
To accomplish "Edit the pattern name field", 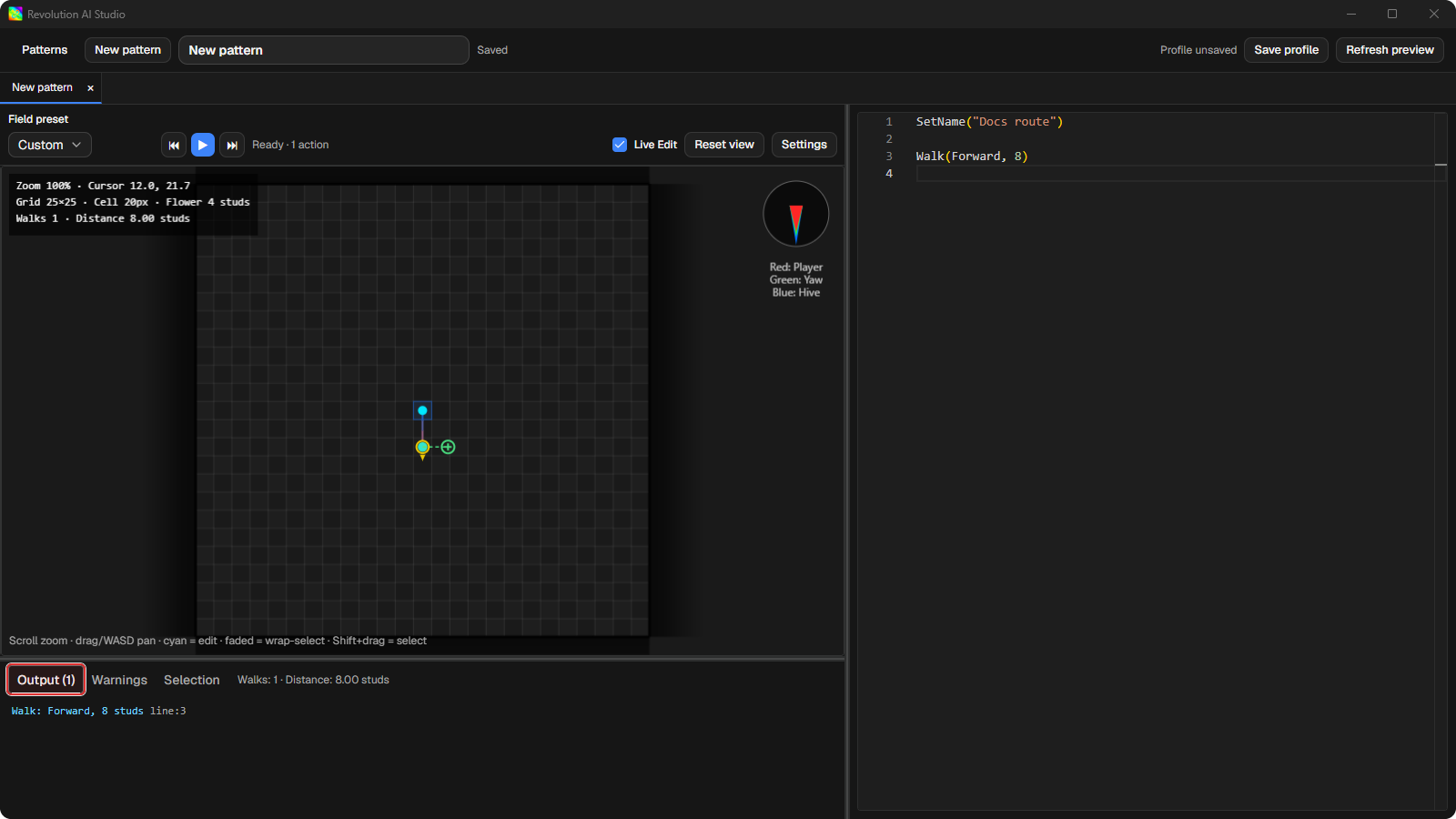I will point(324,50).
